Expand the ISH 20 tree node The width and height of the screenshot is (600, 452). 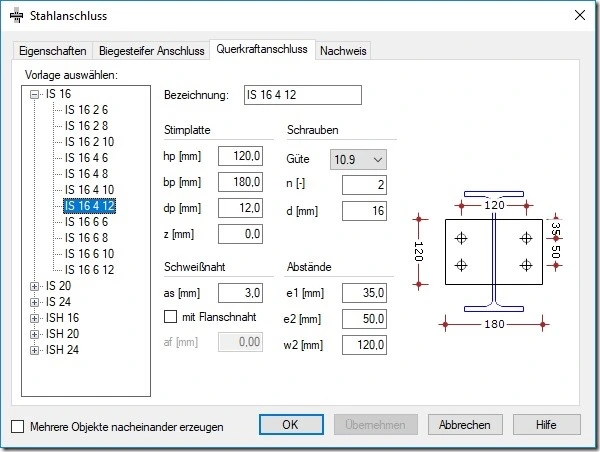(34, 335)
